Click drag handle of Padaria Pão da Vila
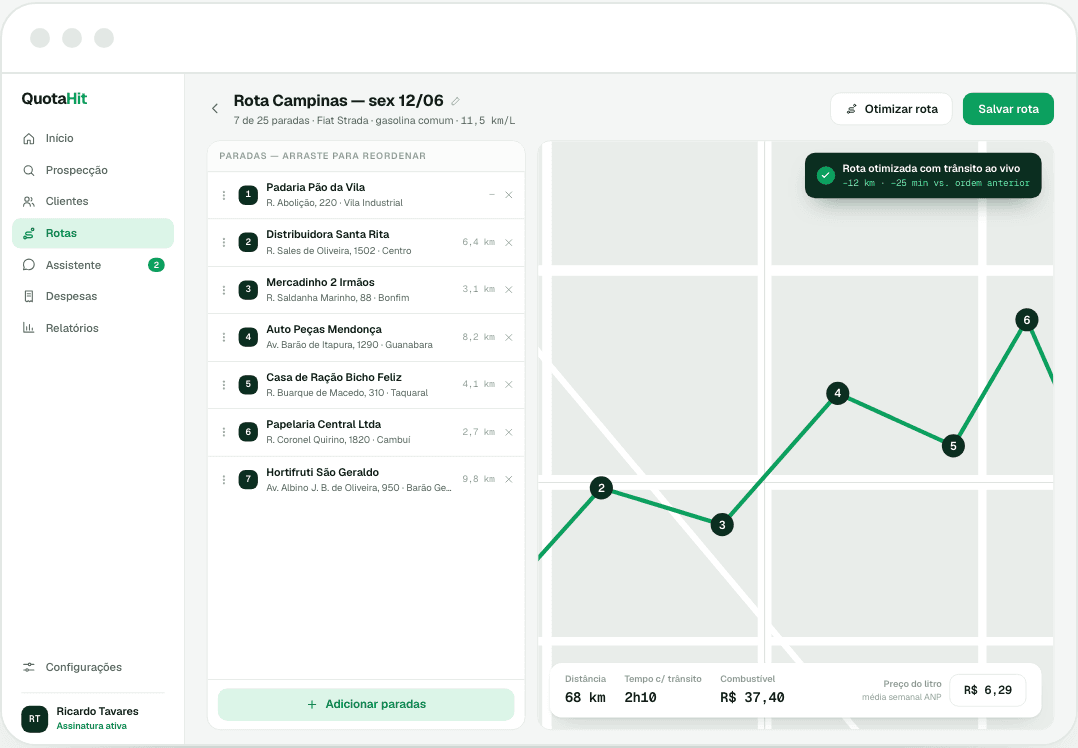Viewport: 1078px width, 748px height. point(223,195)
